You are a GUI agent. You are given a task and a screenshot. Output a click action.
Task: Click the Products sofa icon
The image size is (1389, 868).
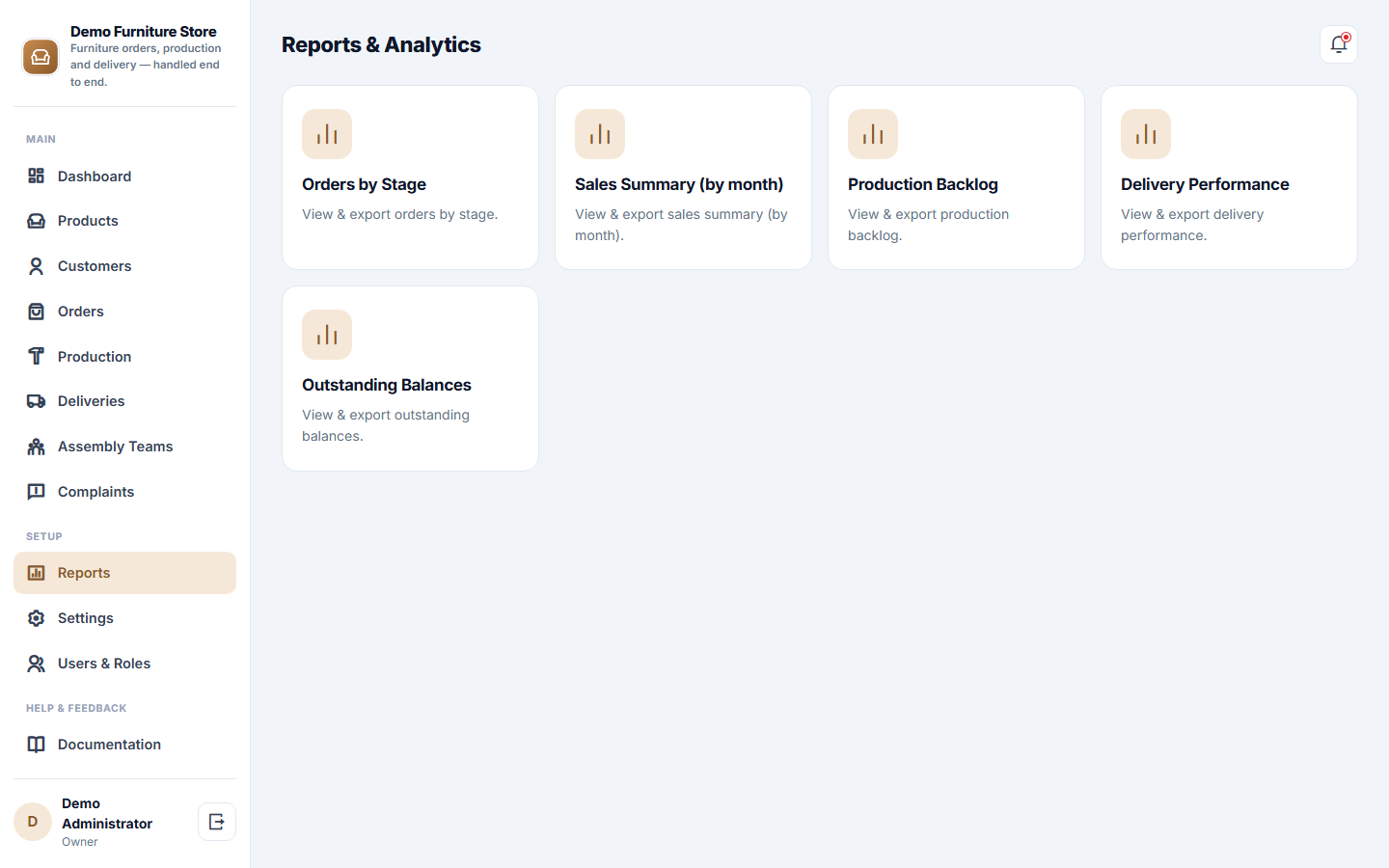[x=37, y=221]
